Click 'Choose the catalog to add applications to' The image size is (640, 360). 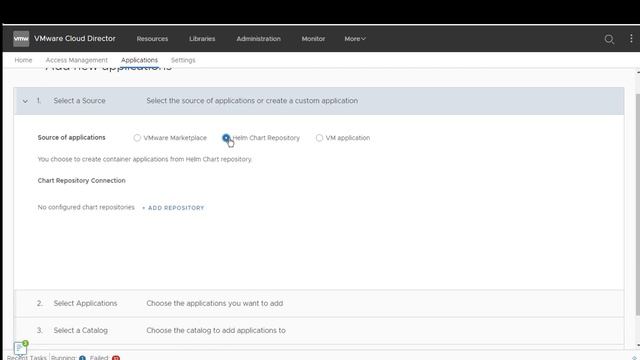[x=216, y=330]
